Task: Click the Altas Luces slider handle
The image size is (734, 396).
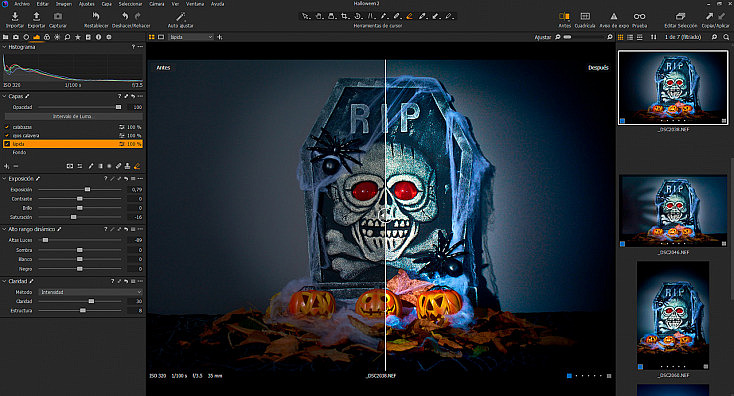Action: pyautogui.click(x=45, y=240)
